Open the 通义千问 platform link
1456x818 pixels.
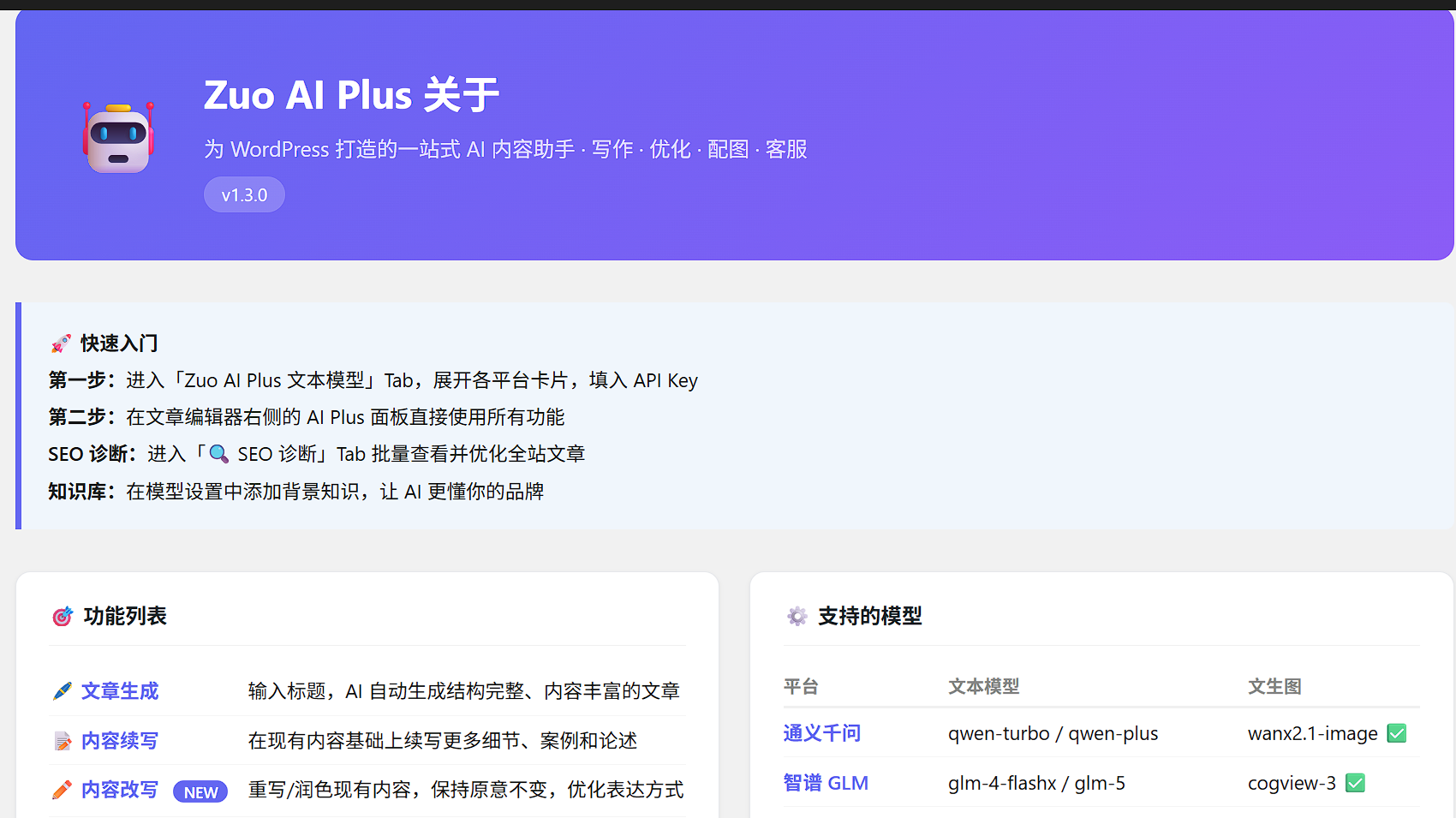(x=822, y=733)
